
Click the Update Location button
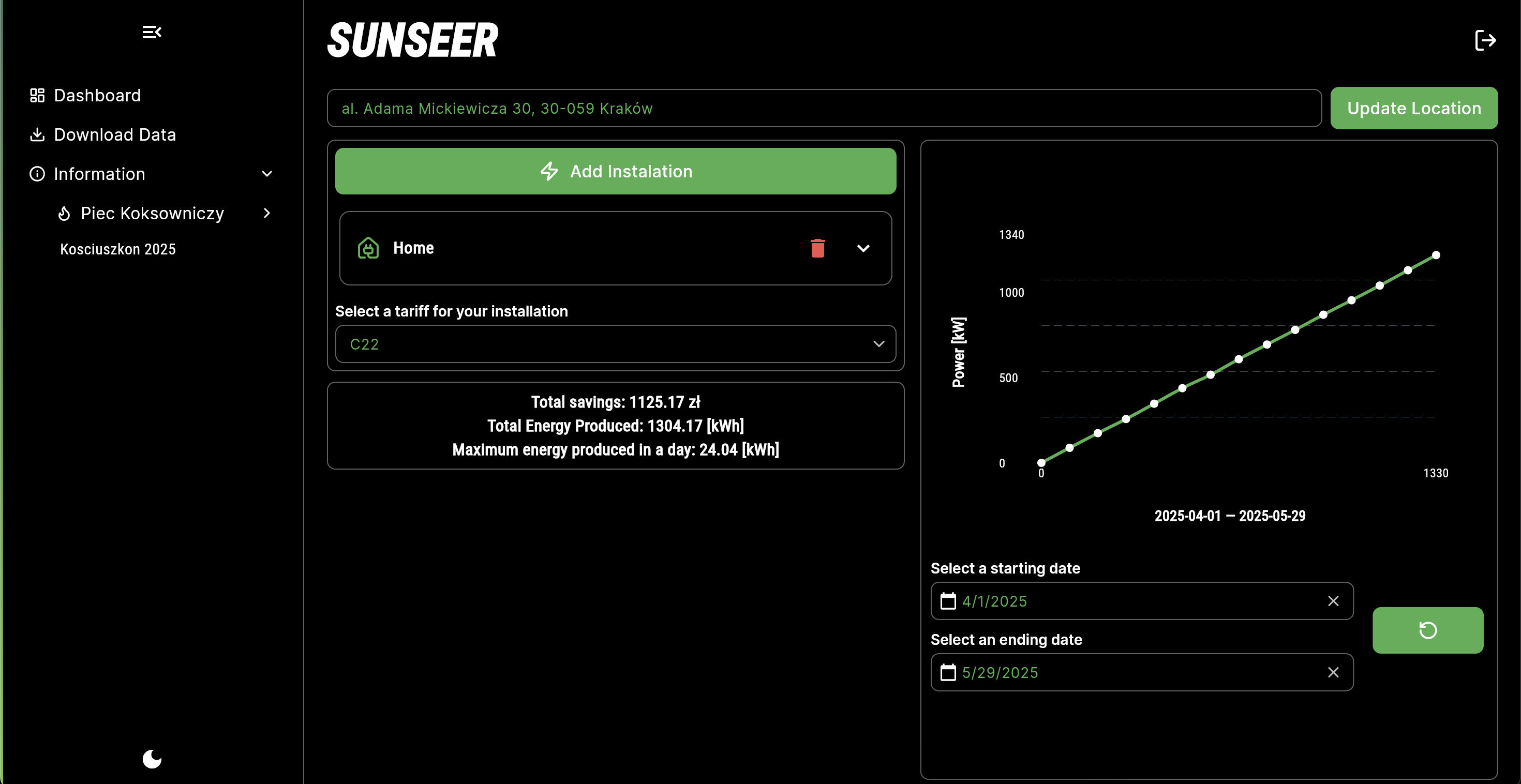point(1413,108)
